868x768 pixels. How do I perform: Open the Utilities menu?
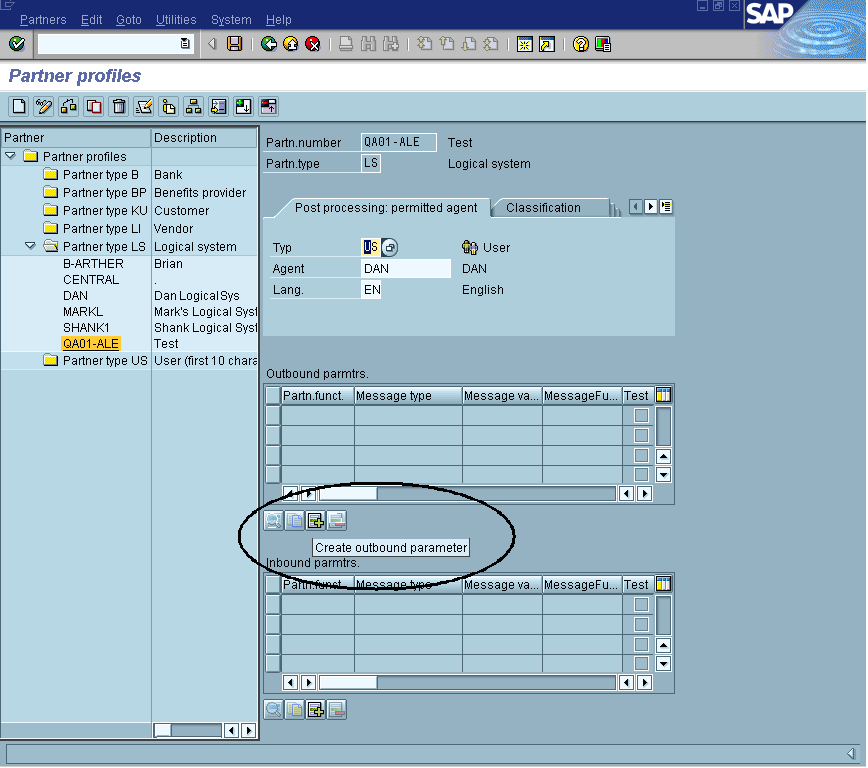point(176,19)
